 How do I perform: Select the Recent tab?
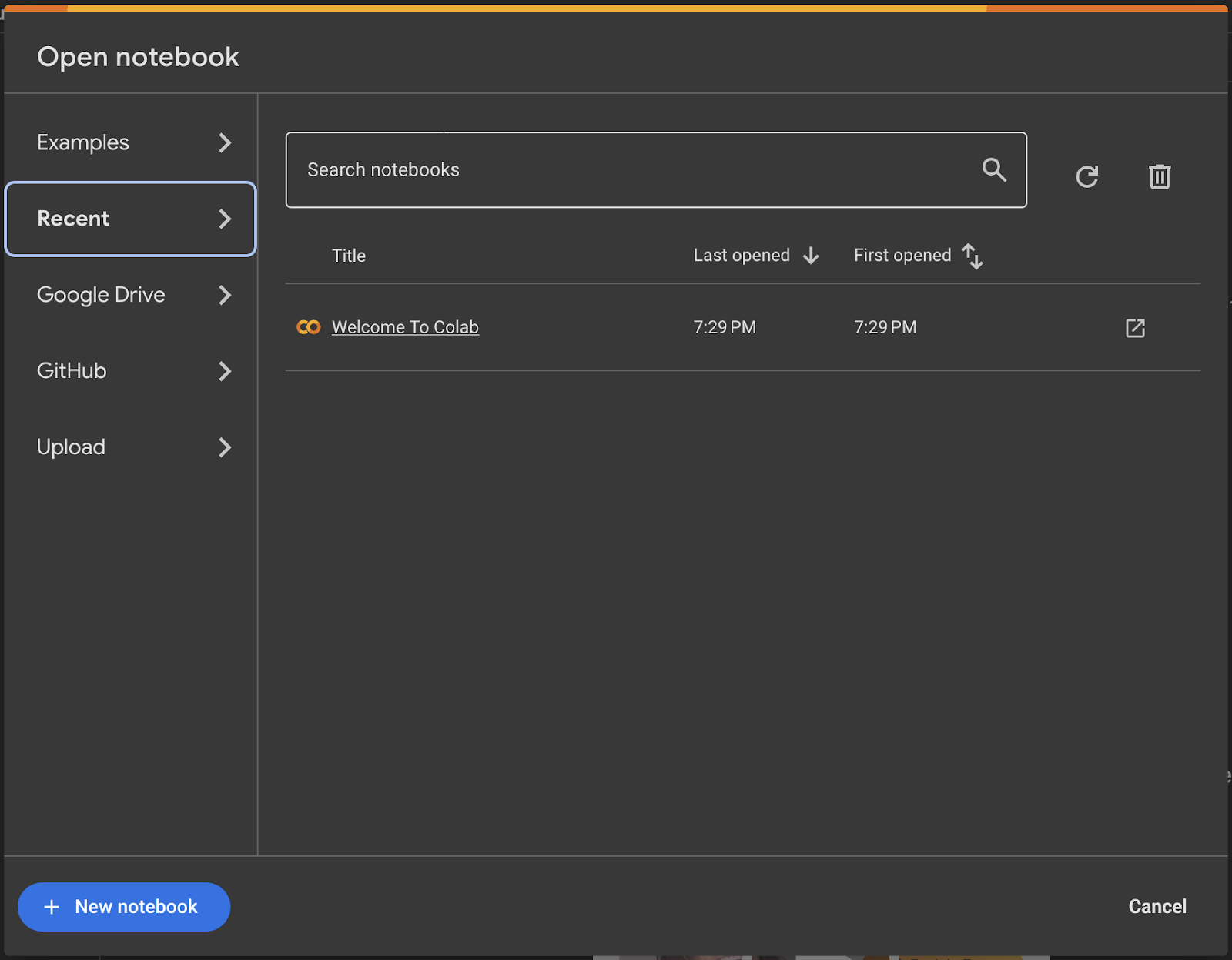130,219
